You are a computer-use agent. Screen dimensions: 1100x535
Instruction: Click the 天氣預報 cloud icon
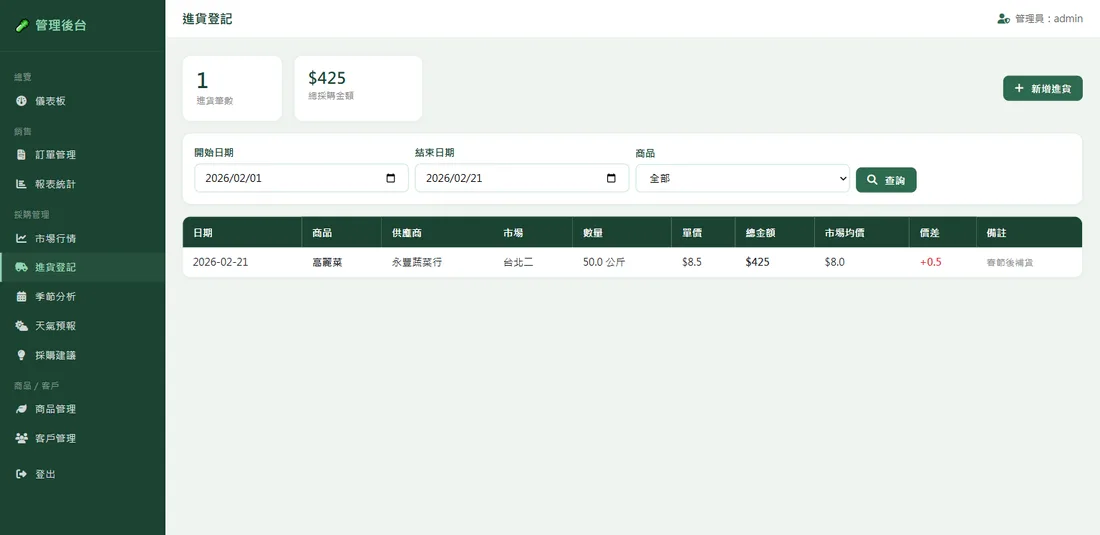[x=22, y=326]
